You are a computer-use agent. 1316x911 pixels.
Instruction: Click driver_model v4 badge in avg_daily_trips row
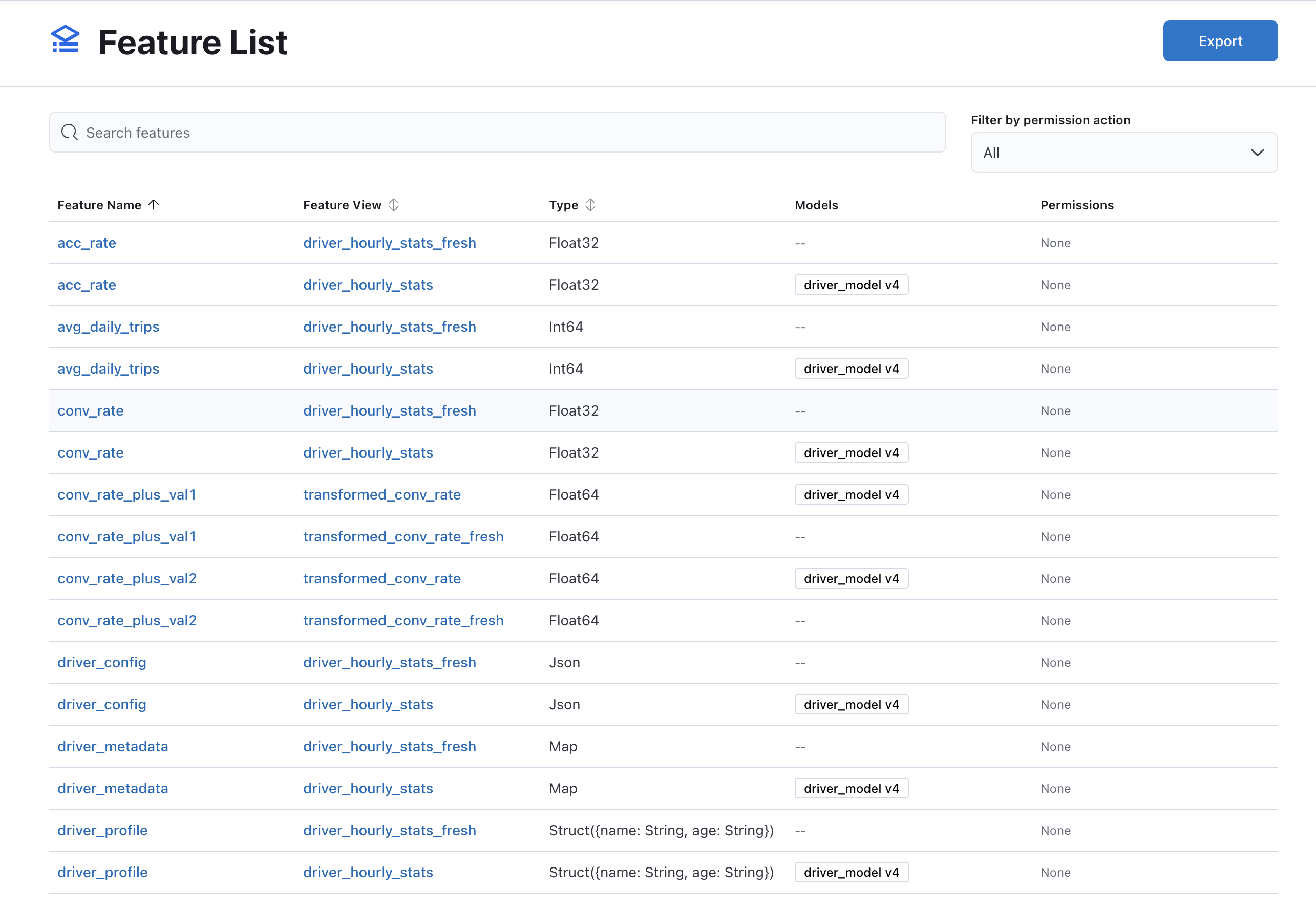click(x=851, y=368)
